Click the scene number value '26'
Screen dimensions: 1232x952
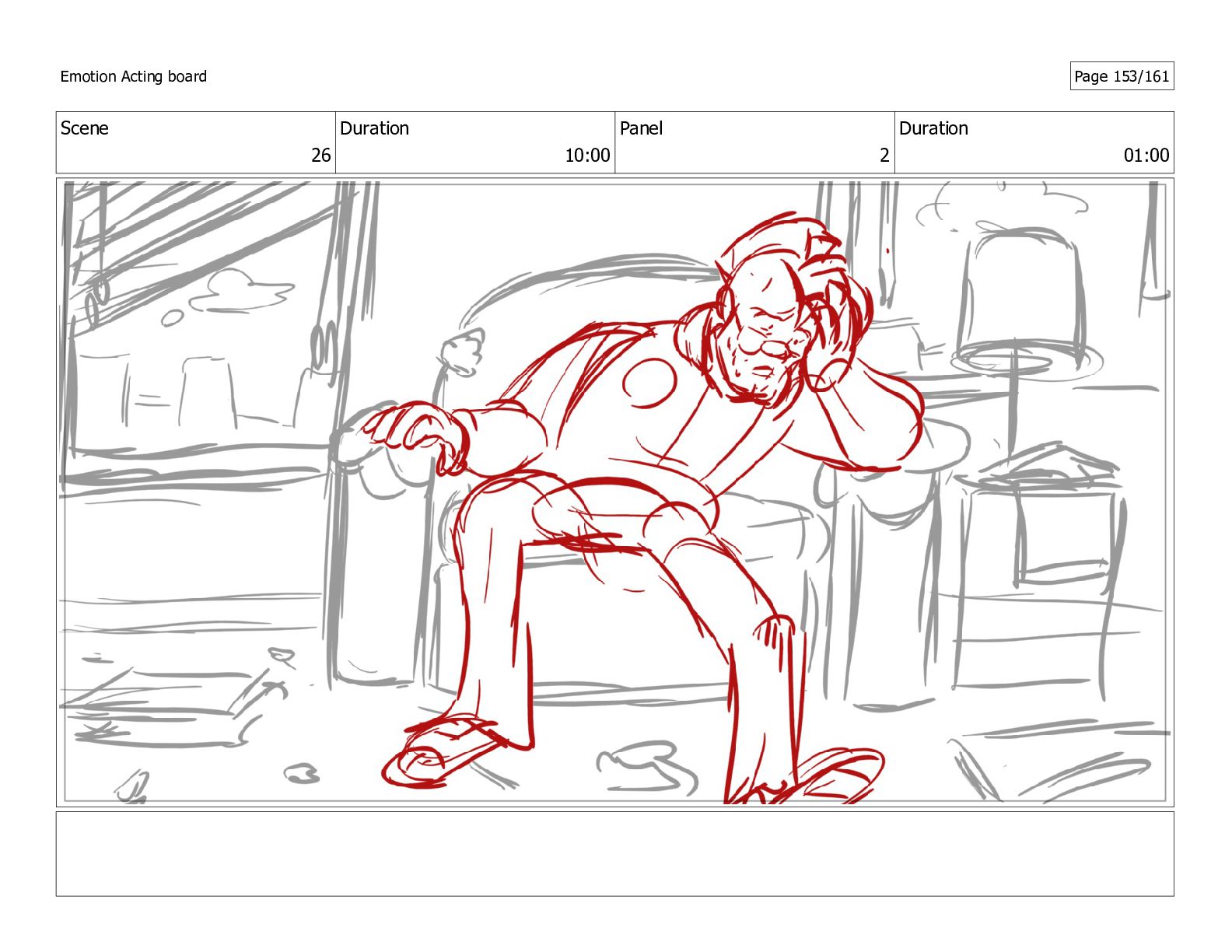tap(321, 156)
